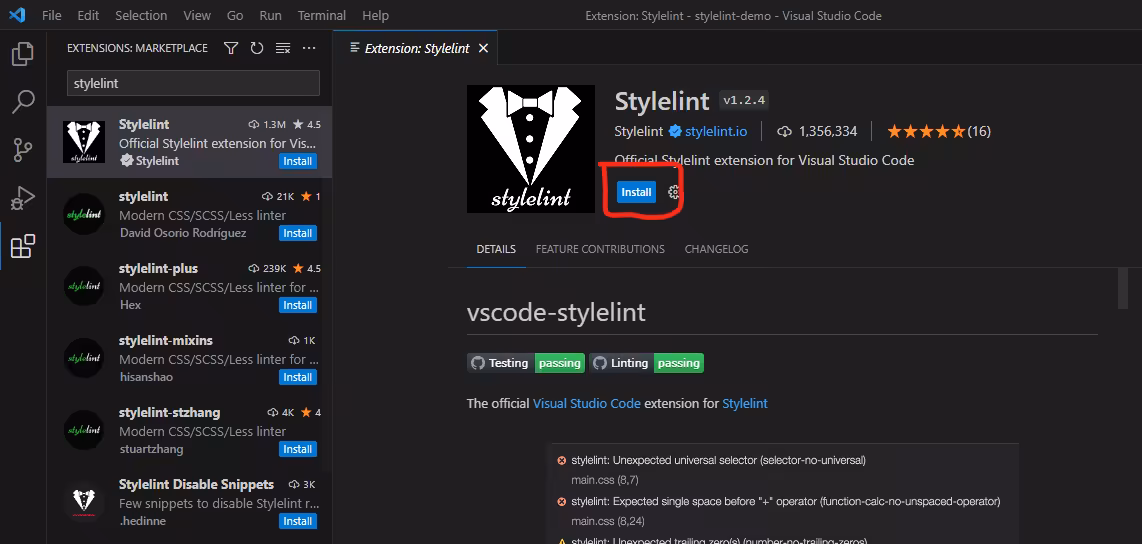The image size is (1142, 544).
Task: Select Stylelint Disable Snippets list entry
Action: [x=189, y=502]
